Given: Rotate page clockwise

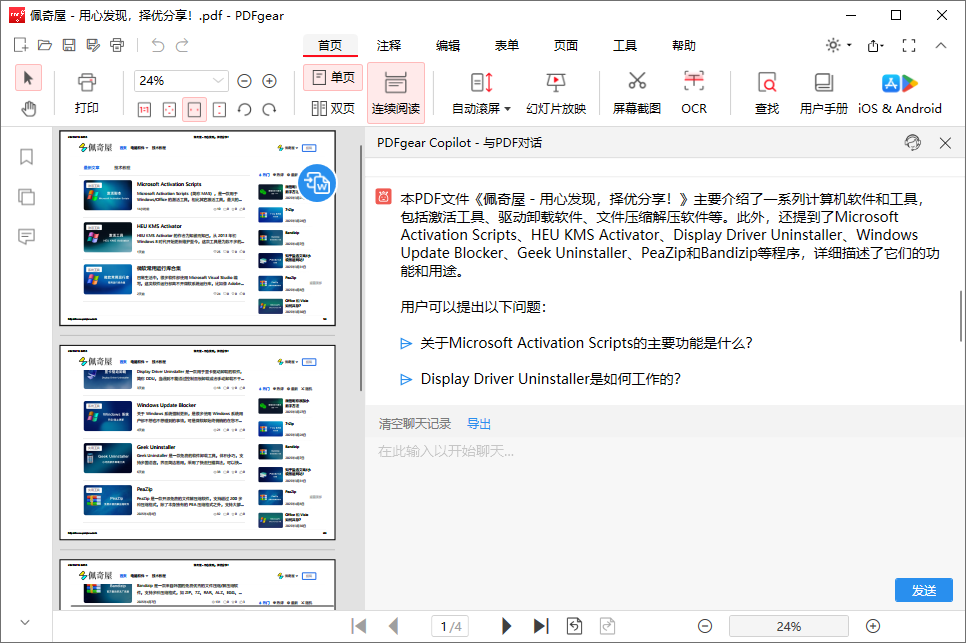Looking at the screenshot, I should point(269,110).
